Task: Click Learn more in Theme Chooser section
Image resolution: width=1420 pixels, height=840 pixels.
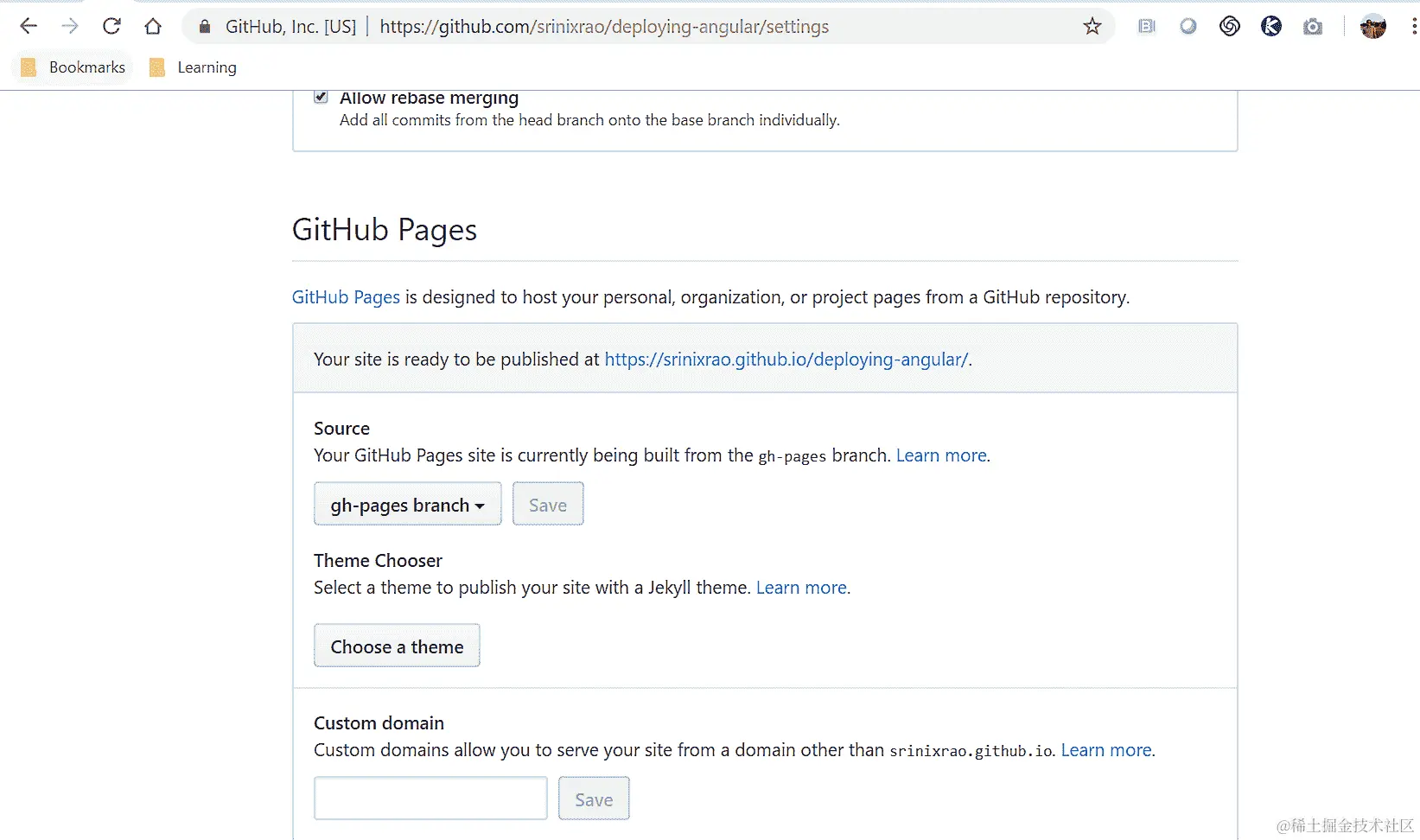Action: (801, 588)
